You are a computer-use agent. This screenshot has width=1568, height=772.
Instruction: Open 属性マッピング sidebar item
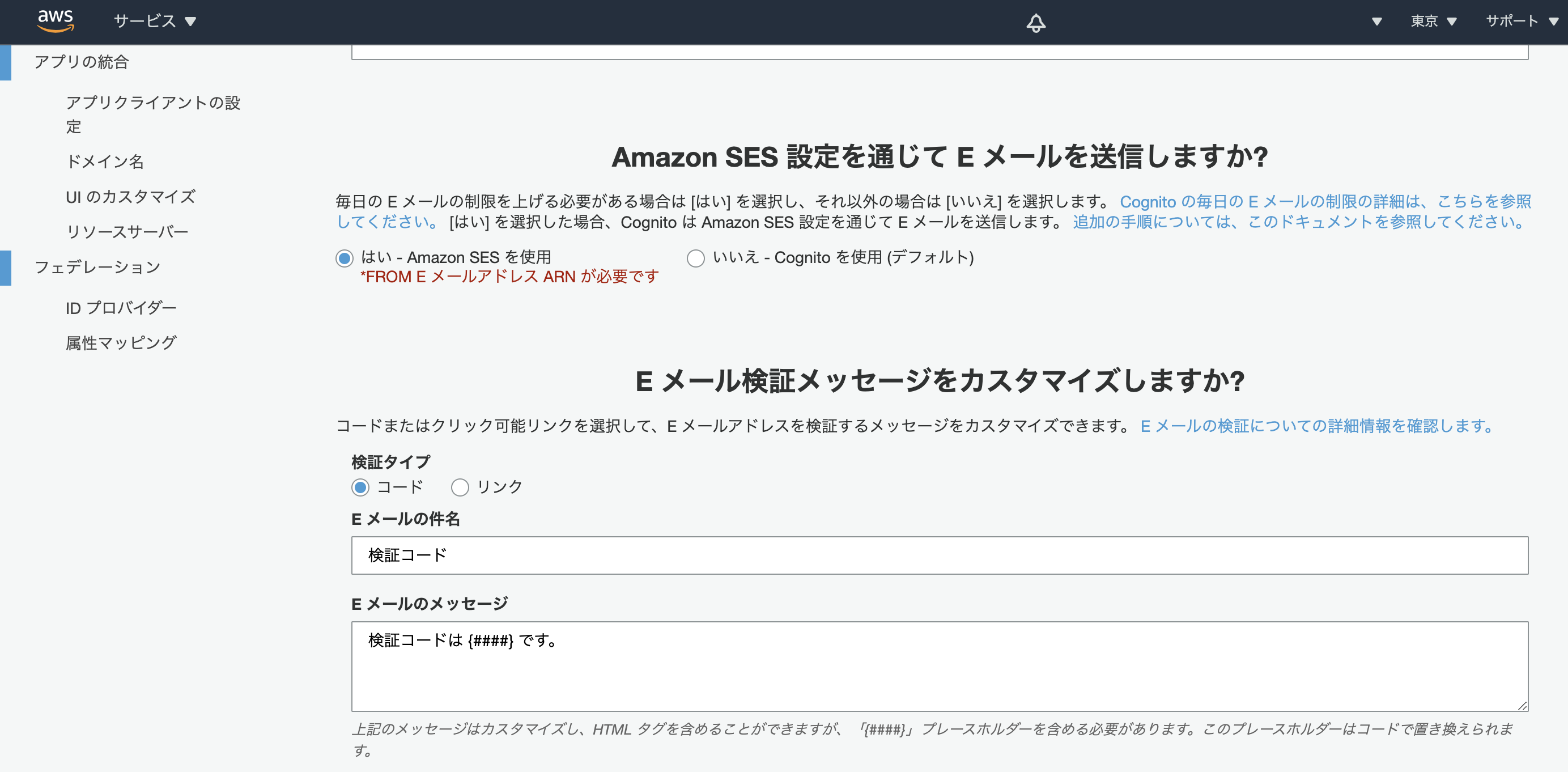tap(121, 343)
